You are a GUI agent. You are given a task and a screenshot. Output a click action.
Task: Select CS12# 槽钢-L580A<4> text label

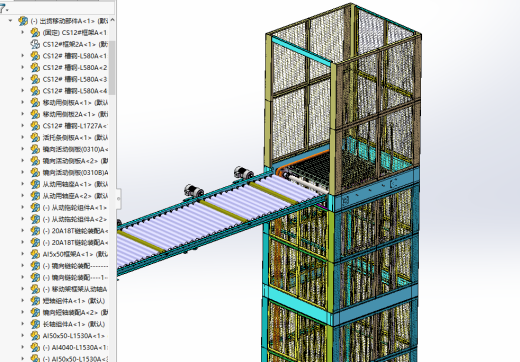[x=75, y=91]
